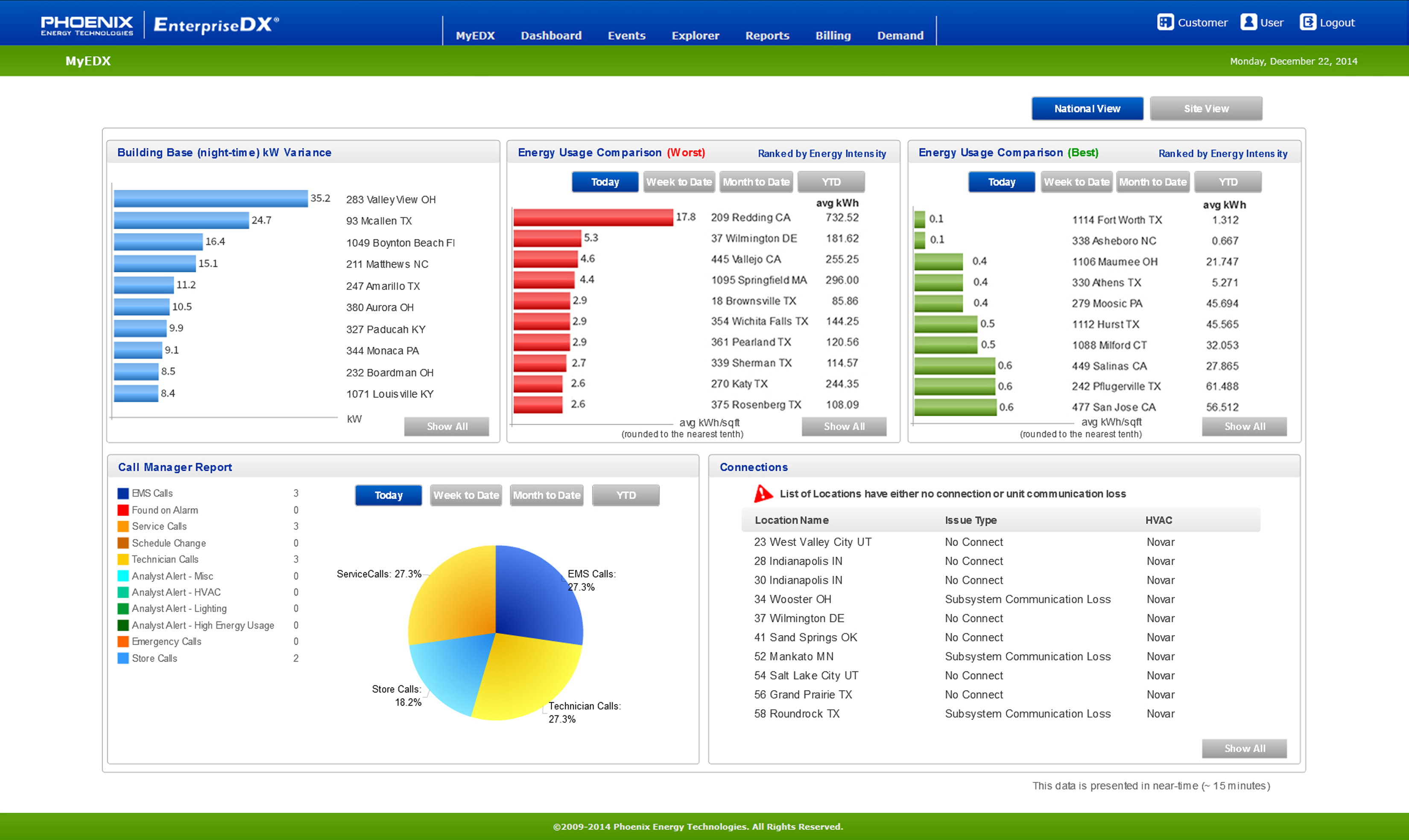Select National View toggle
This screenshot has width=1409, height=840.
[1087, 109]
